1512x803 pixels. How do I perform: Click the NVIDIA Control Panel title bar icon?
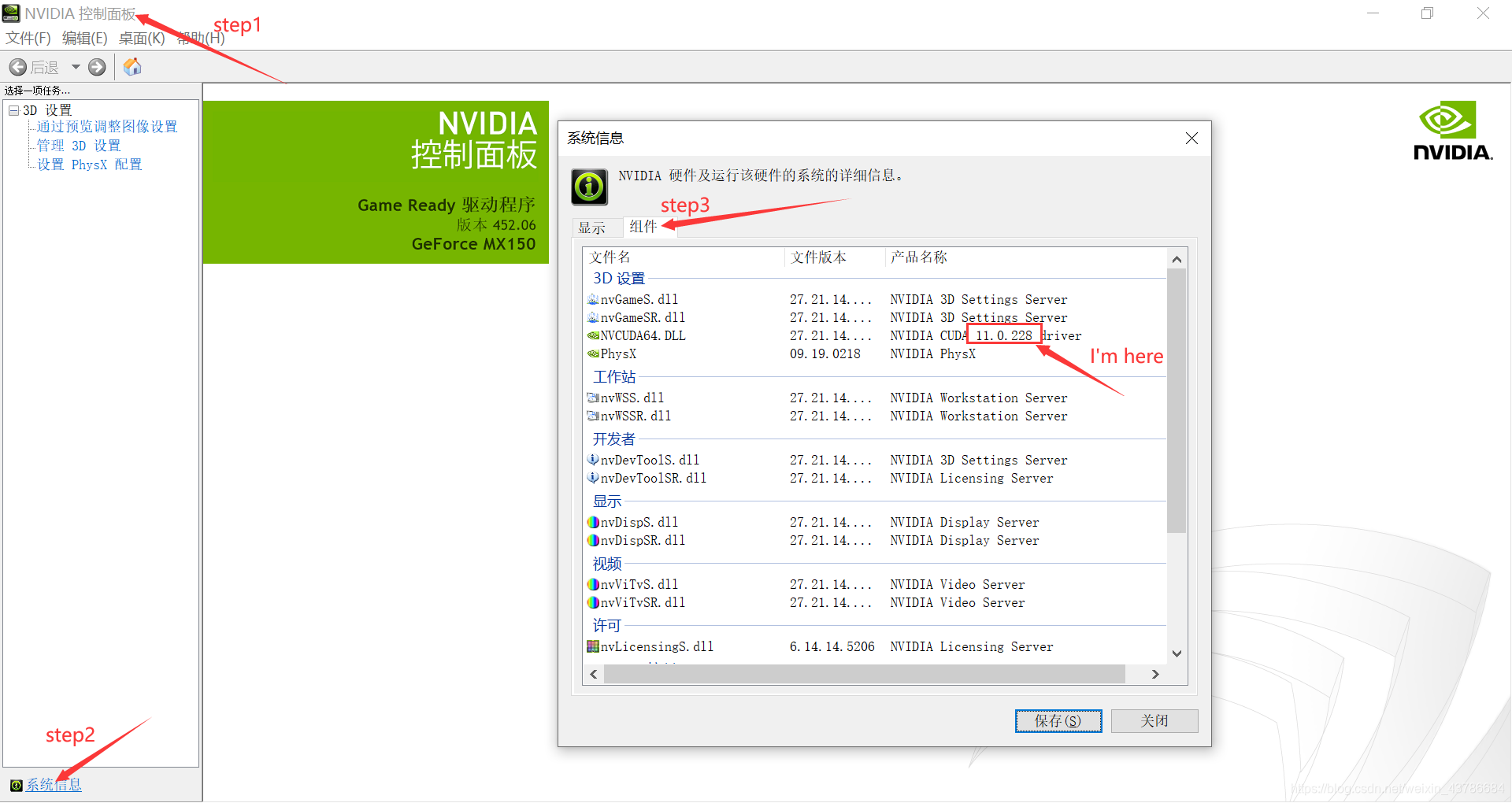[11, 13]
